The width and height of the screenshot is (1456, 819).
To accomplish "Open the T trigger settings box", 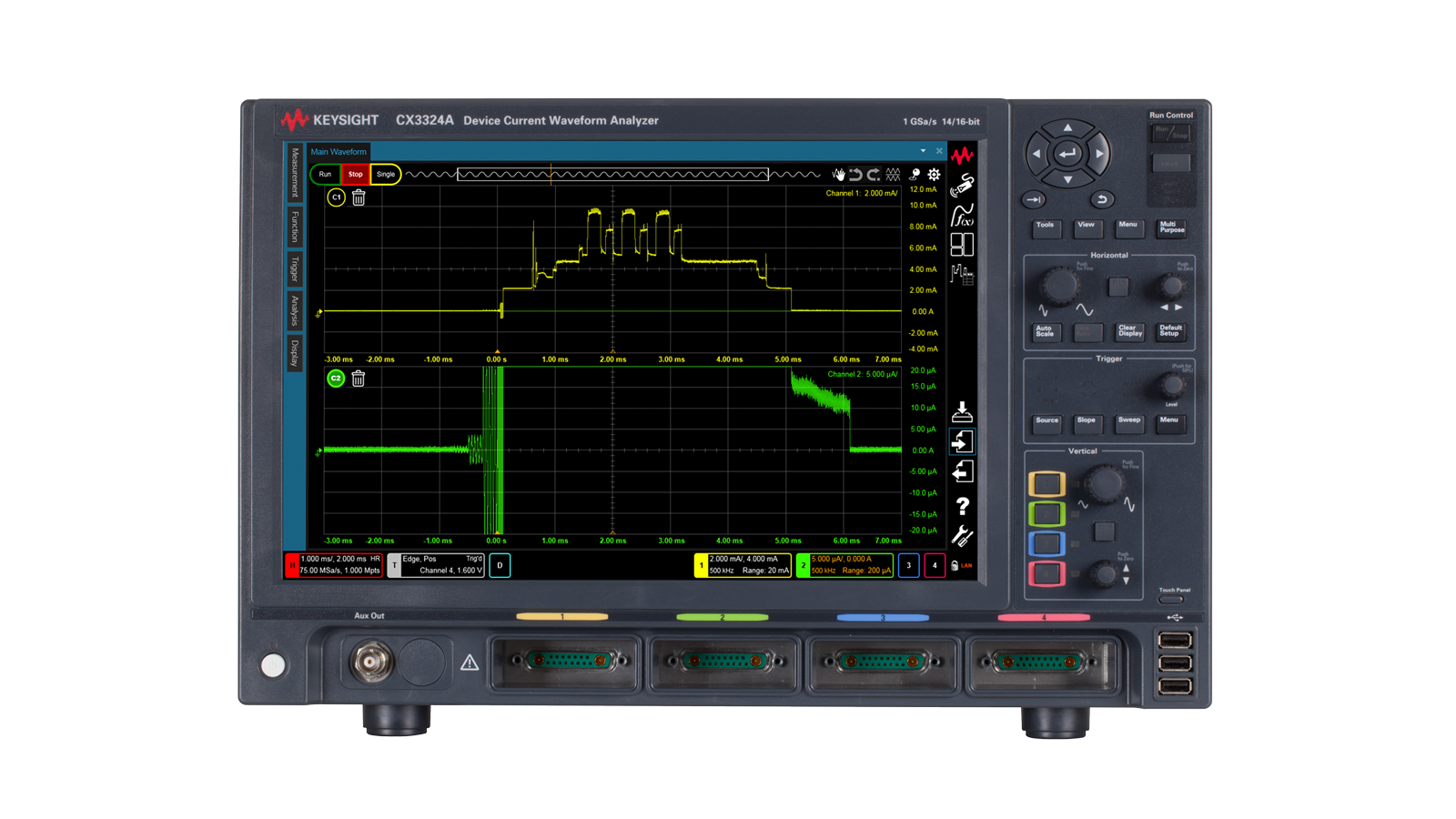I will coord(436,565).
